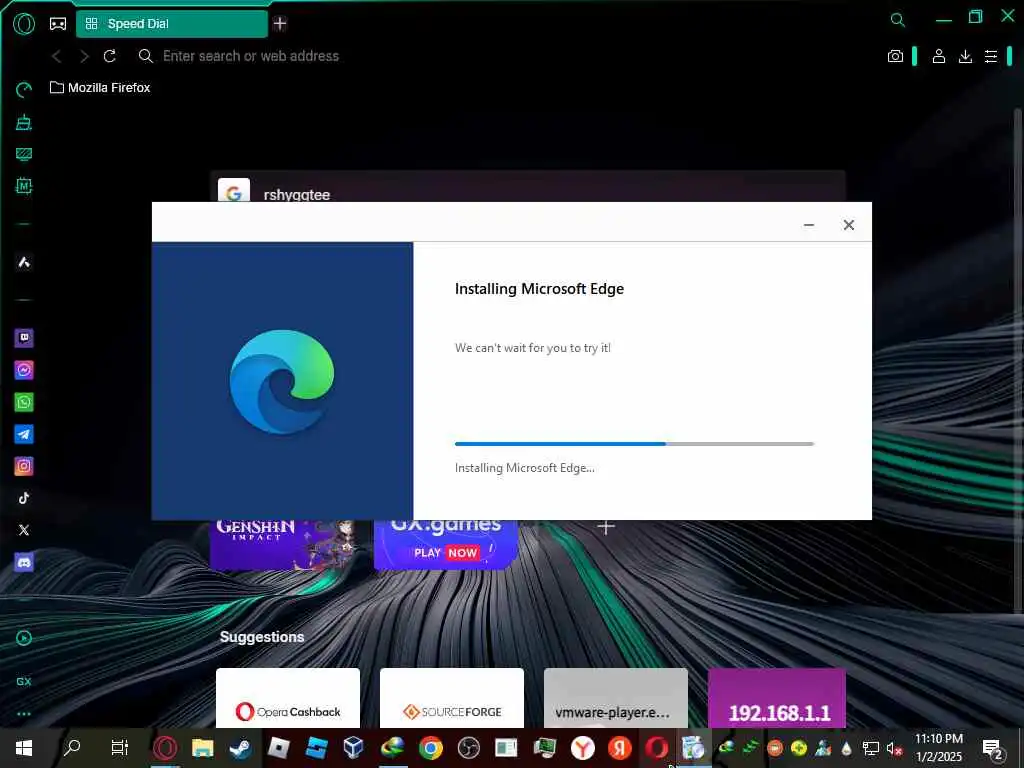
Task: Open Discord in the sidebar
Action: 24,562
